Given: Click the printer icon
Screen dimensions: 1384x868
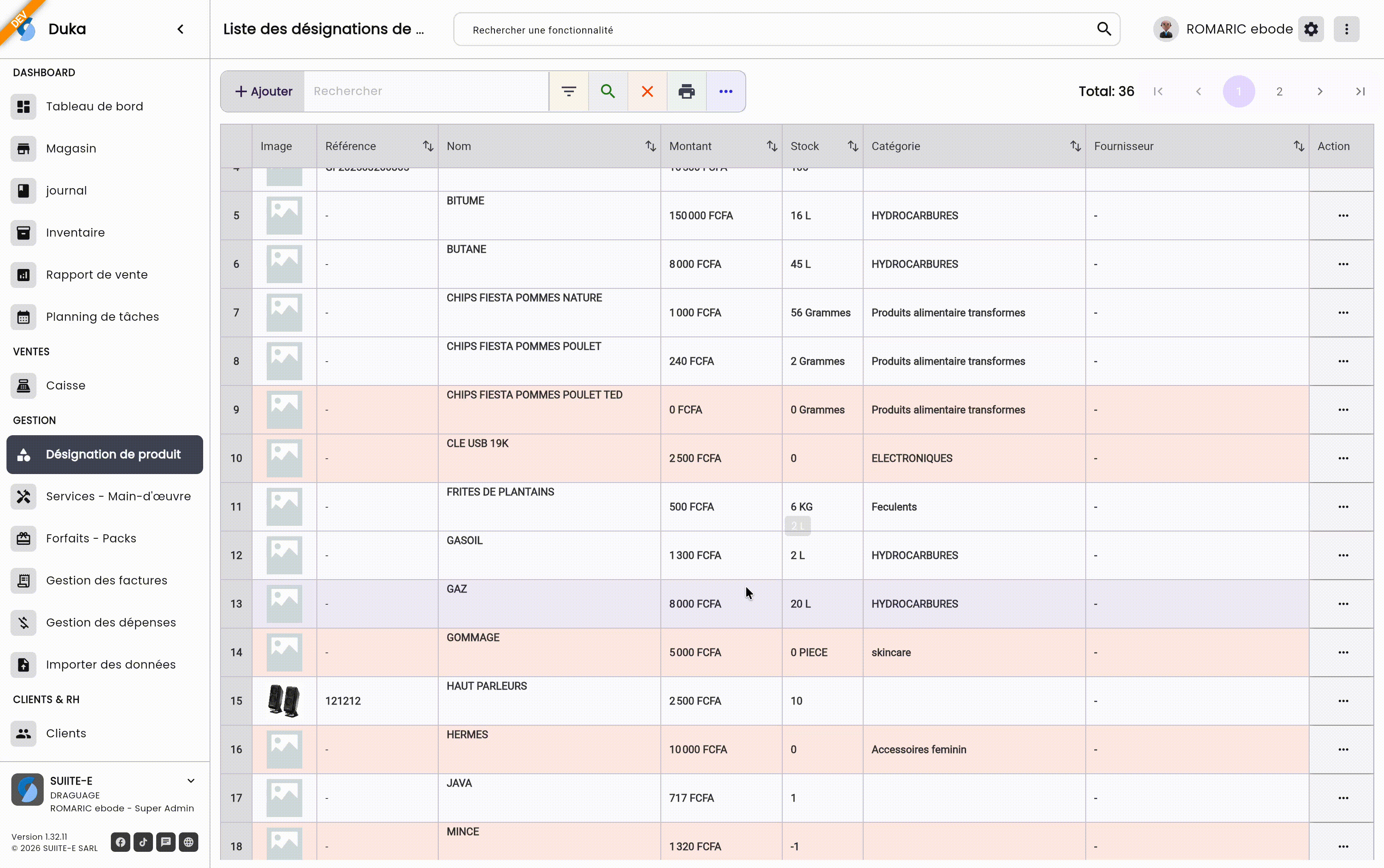Looking at the screenshot, I should tap(686, 91).
